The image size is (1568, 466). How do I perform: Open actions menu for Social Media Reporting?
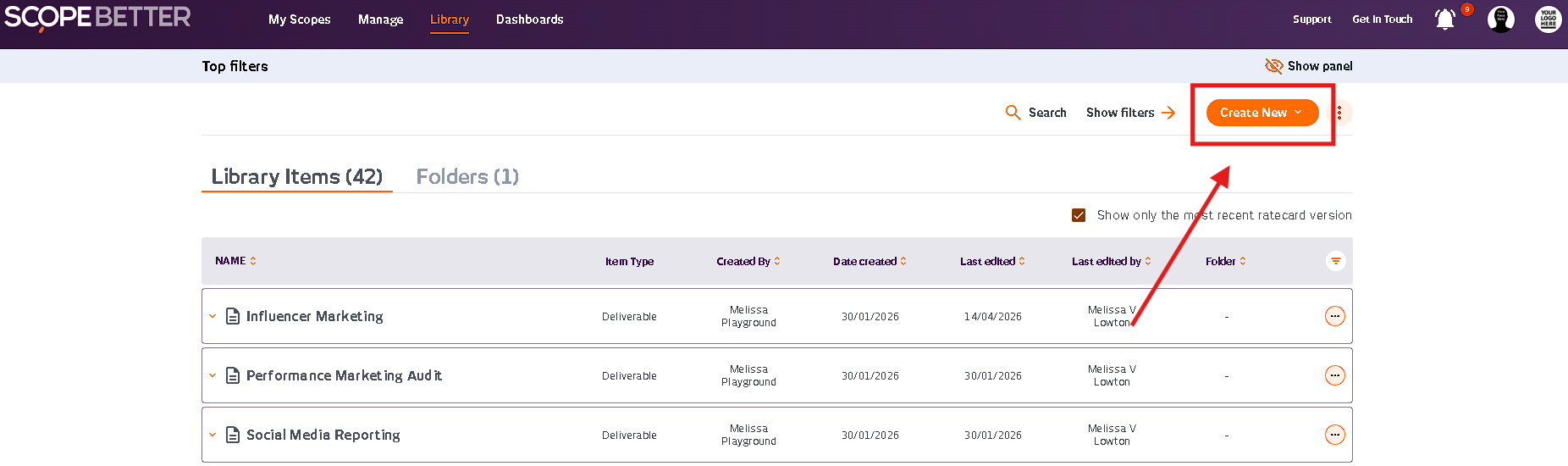click(1334, 435)
